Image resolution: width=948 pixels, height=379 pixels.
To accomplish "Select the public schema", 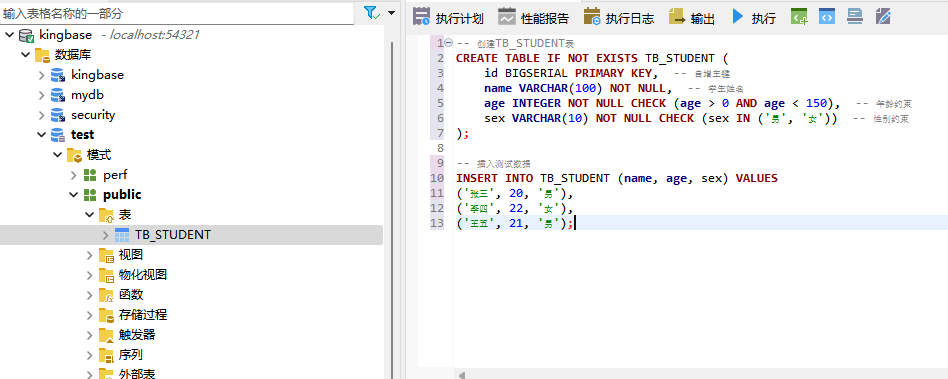I will pyautogui.click(x=122, y=195).
